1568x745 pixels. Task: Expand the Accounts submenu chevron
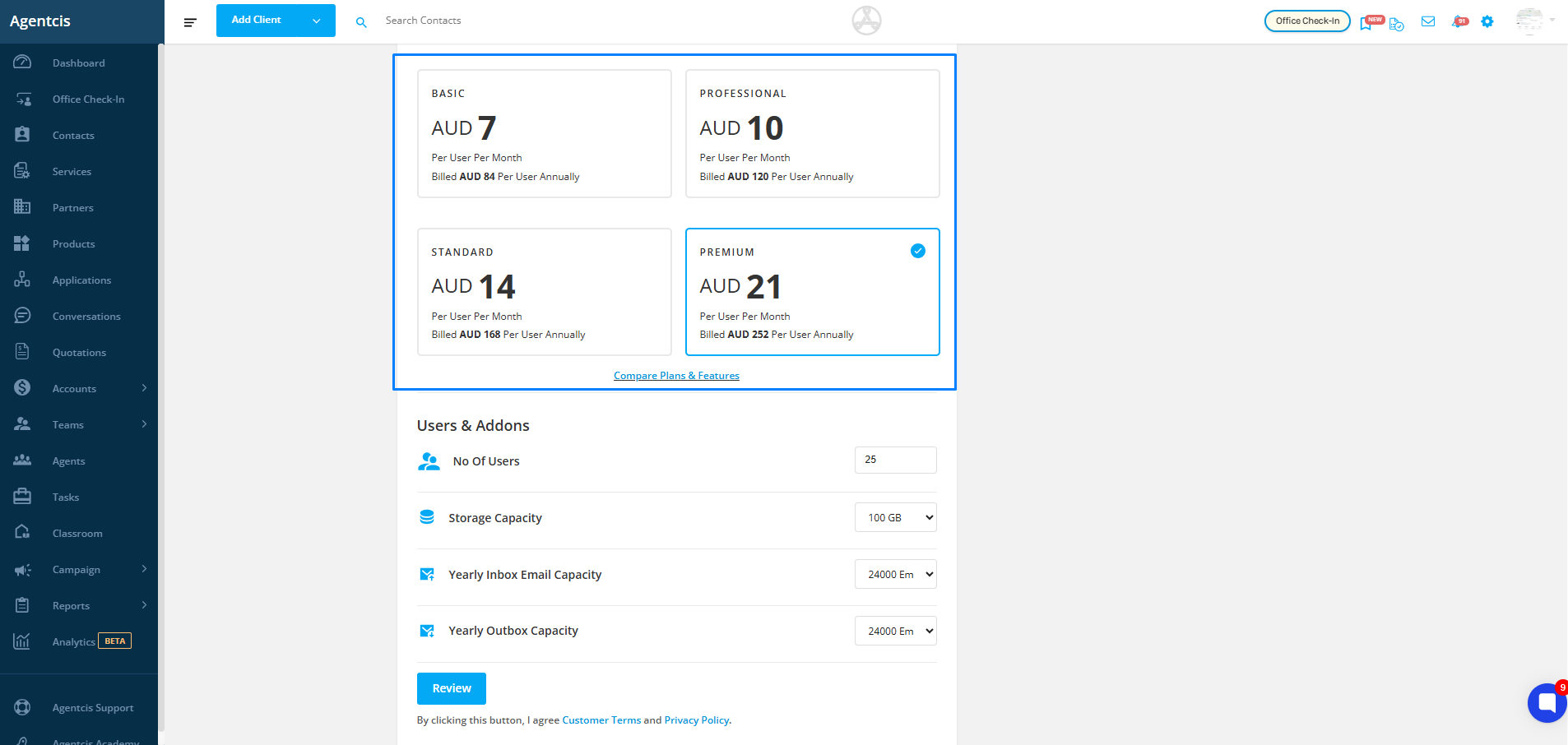click(144, 388)
